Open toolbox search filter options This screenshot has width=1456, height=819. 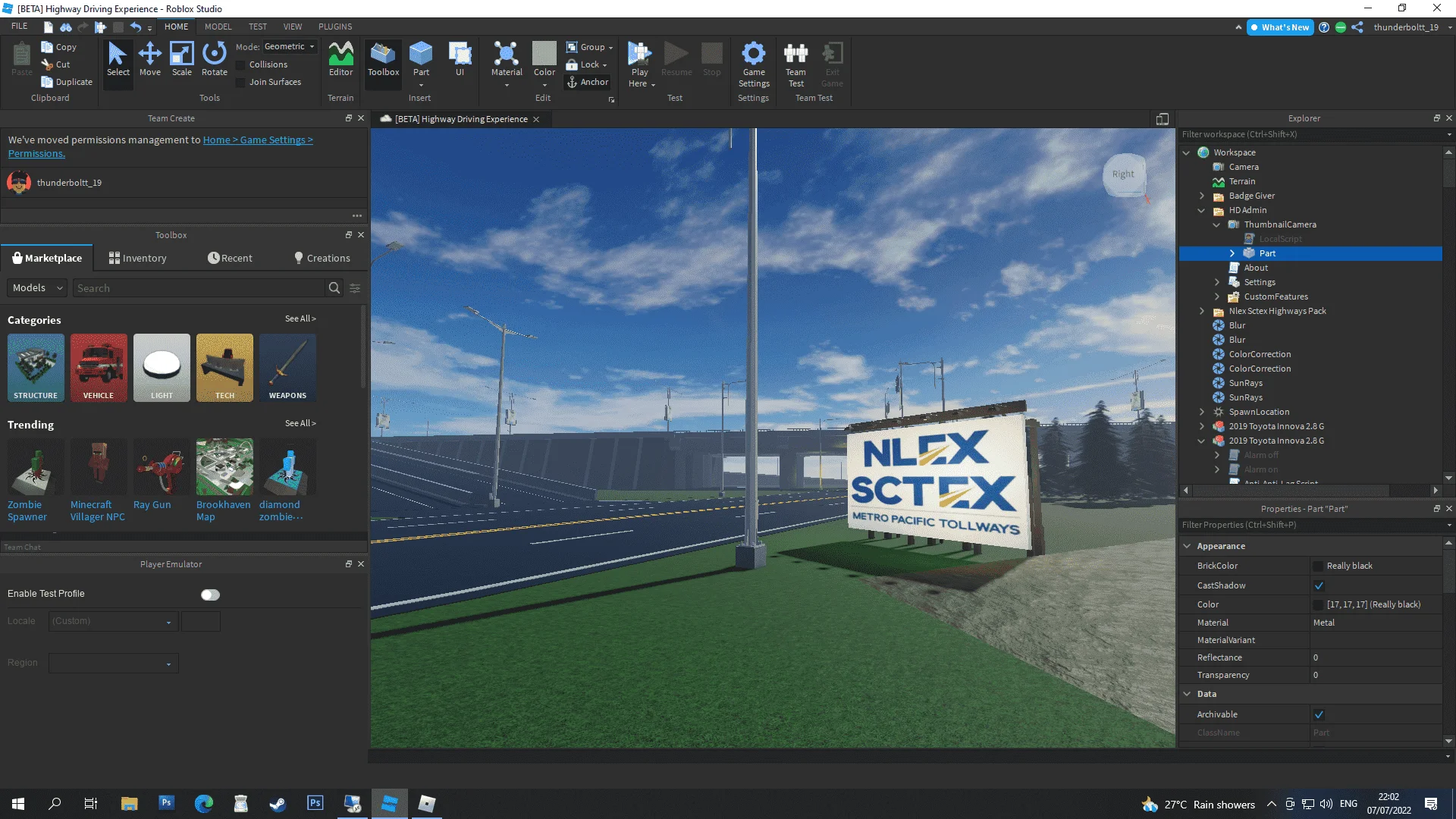click(355, 288)
